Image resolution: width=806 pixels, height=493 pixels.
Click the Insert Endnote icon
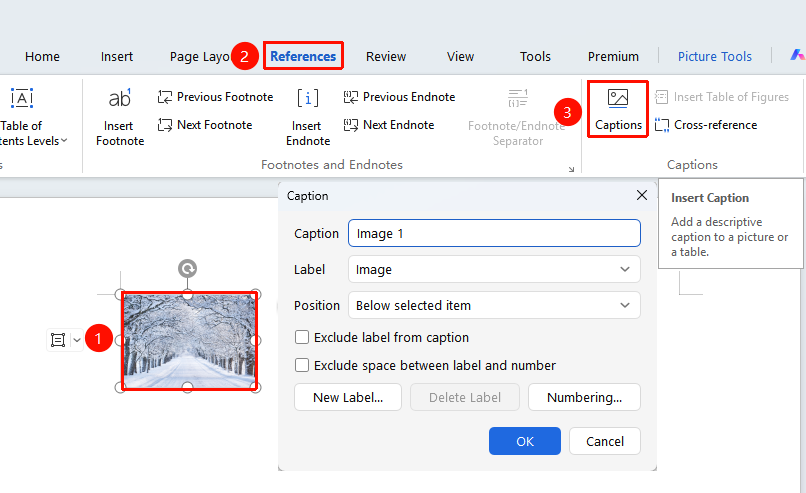click(308, 98)
